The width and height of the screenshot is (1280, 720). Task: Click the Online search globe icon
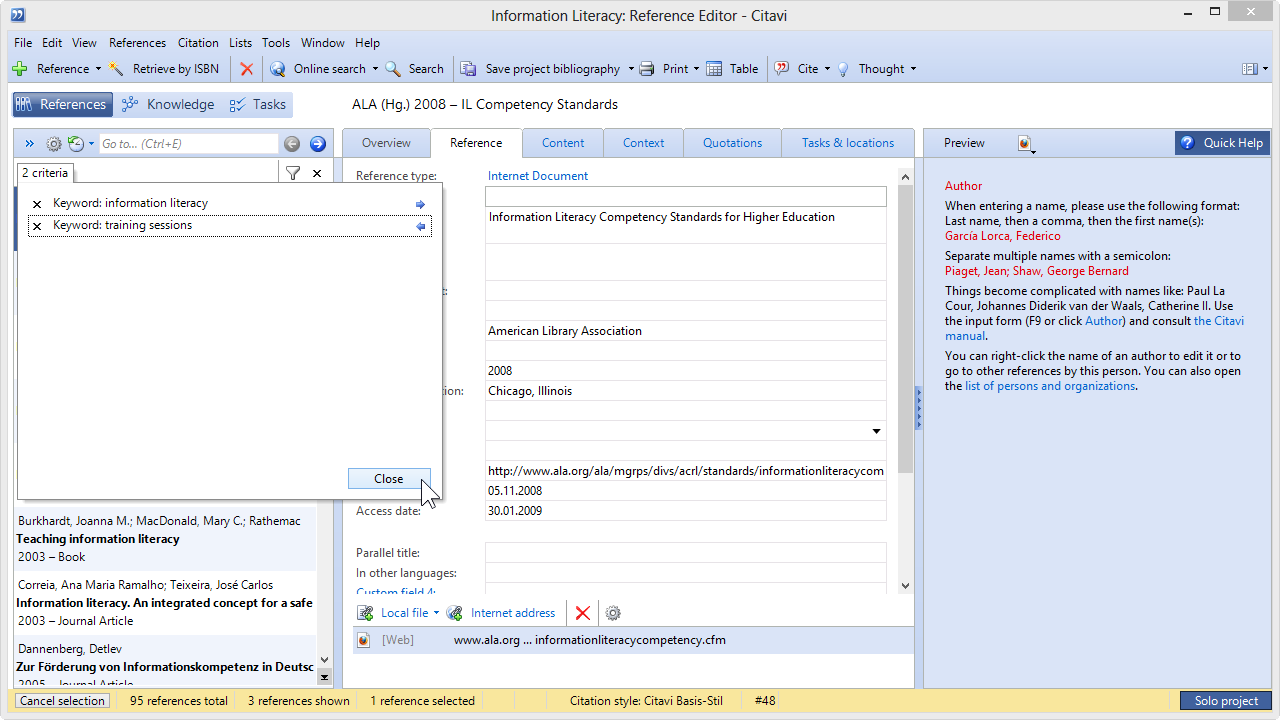coord(277,69)
